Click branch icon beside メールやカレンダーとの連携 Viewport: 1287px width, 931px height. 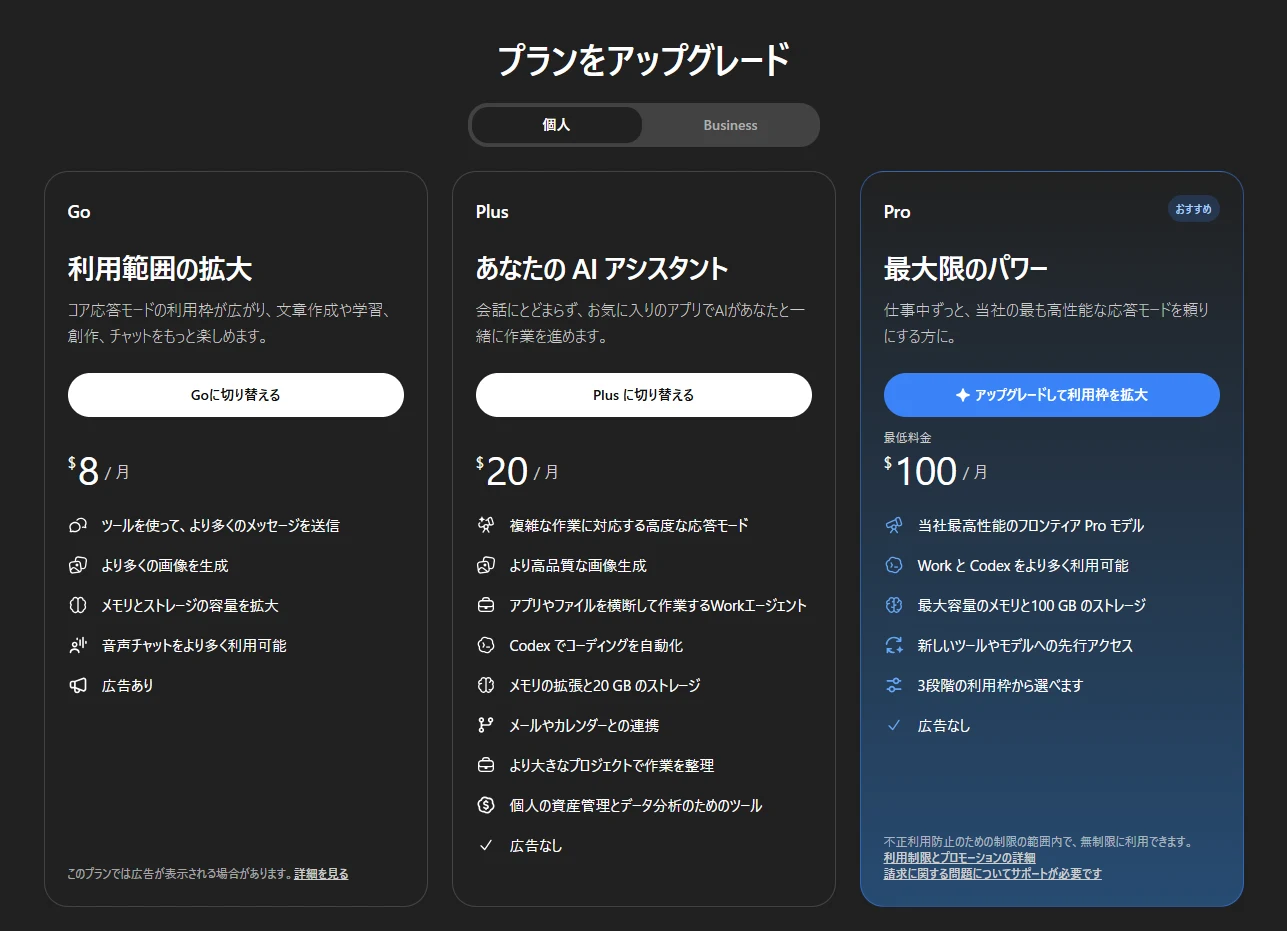[x=486, y=725]
